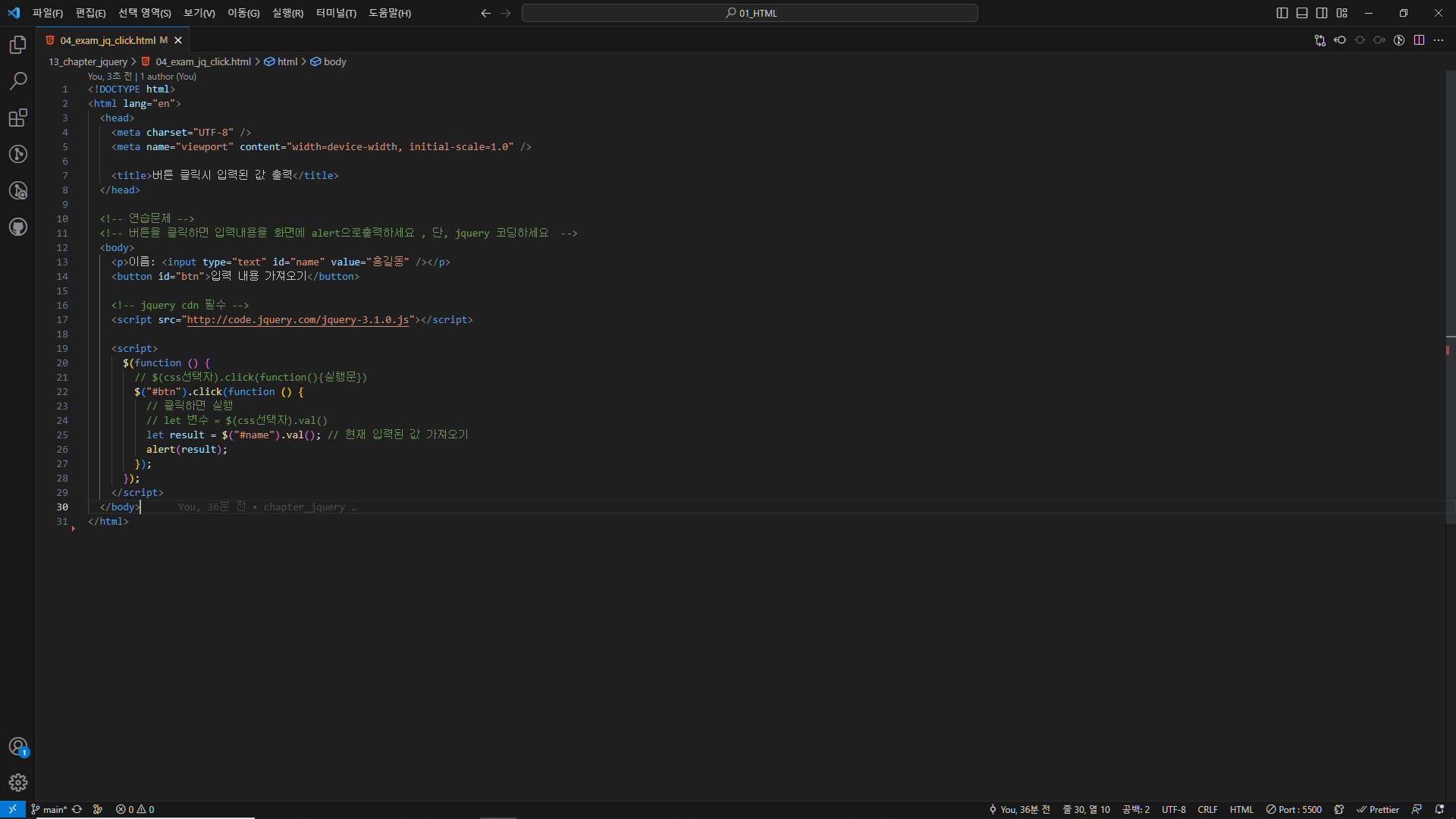Click the main branch button in status bar
Image resolution: width=1456 pixels, height=819 pixels.
(50, 809)
